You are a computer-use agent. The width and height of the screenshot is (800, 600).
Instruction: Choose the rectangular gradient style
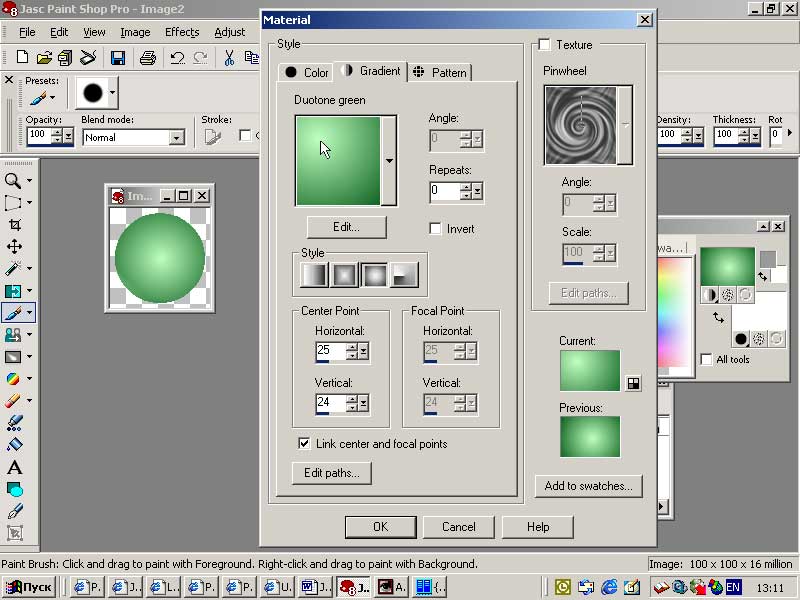345,274
